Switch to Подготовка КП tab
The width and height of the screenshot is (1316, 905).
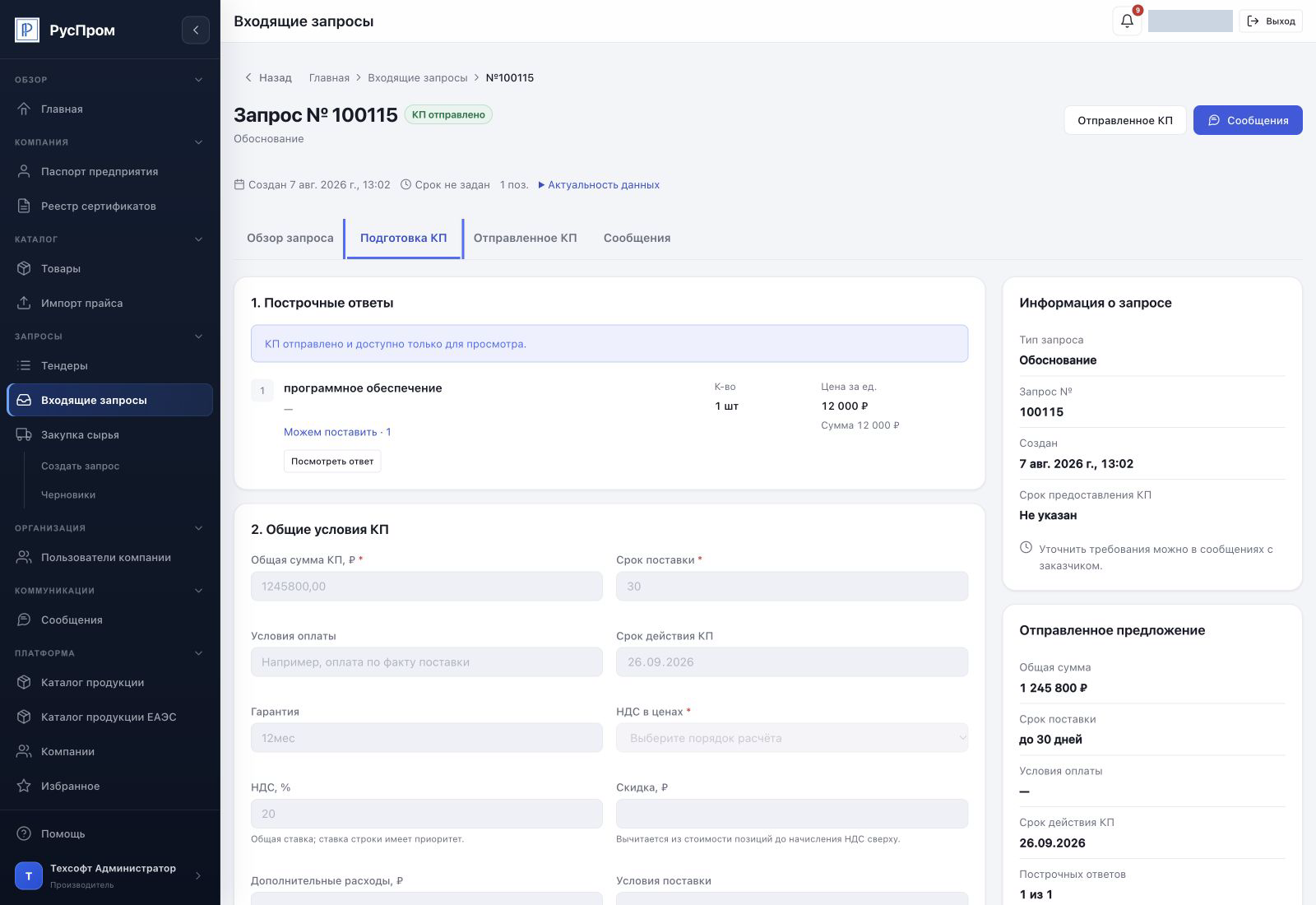pyautogui.click(x=404, y=238)
